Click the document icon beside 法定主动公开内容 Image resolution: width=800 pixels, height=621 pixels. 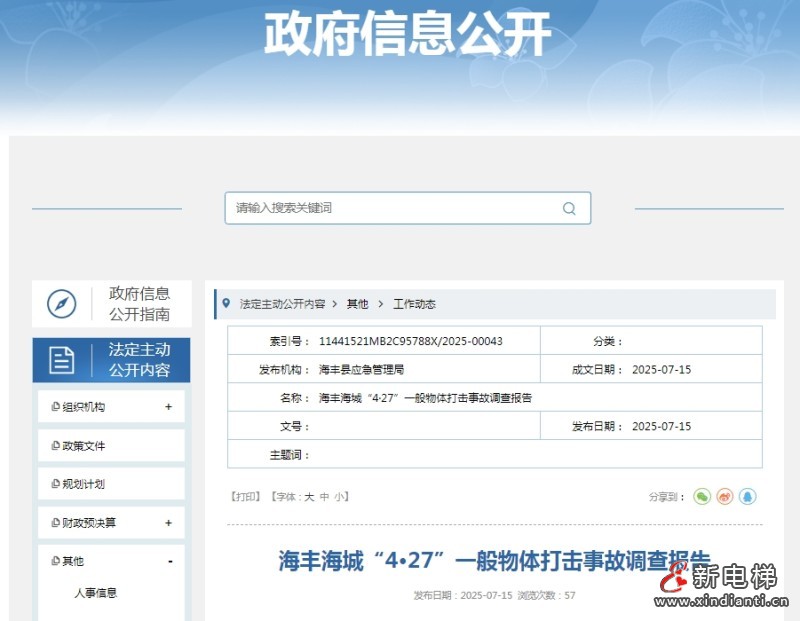[x=62, y=360]
